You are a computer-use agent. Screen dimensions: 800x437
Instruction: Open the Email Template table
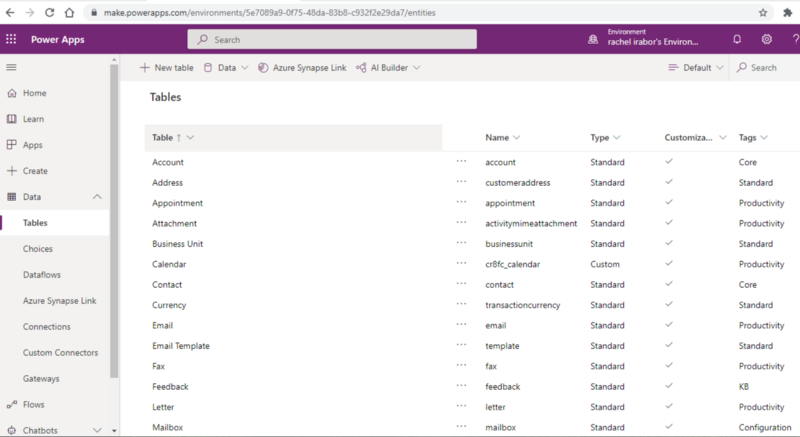point(181,346)
